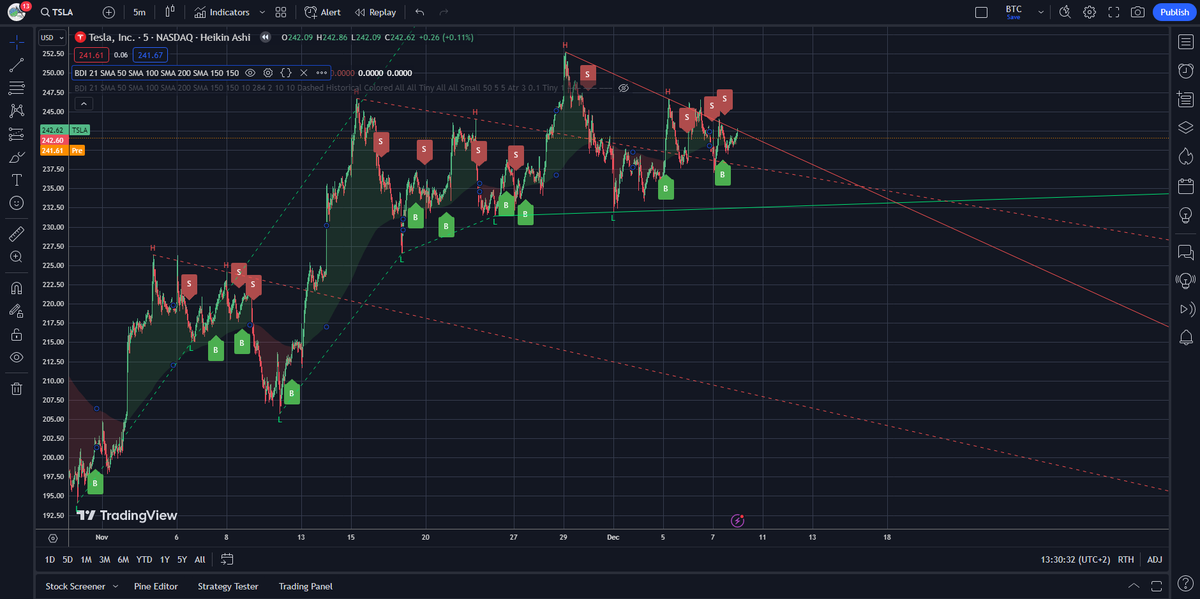This screenshot has width=1200, height=599.
Task: Open More options for BDI indicator
Action: click(x=321, y=72)
